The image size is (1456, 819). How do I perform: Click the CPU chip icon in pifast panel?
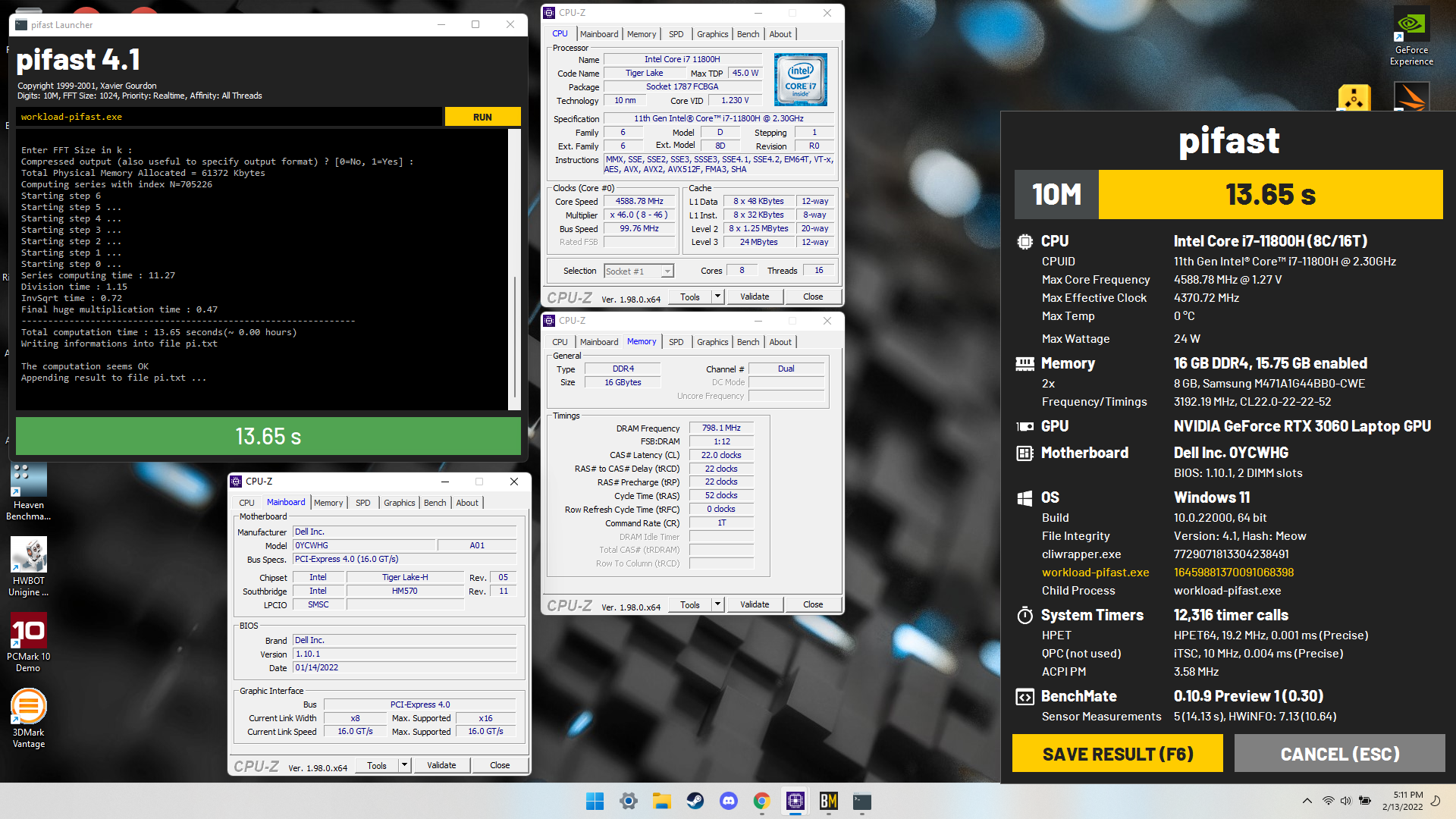coord(1025,242)
